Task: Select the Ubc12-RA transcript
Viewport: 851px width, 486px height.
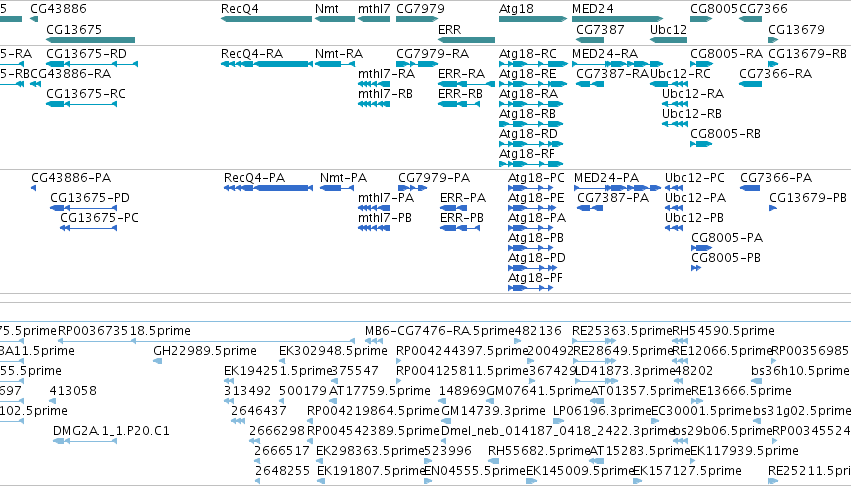Action: coord(675,104)
